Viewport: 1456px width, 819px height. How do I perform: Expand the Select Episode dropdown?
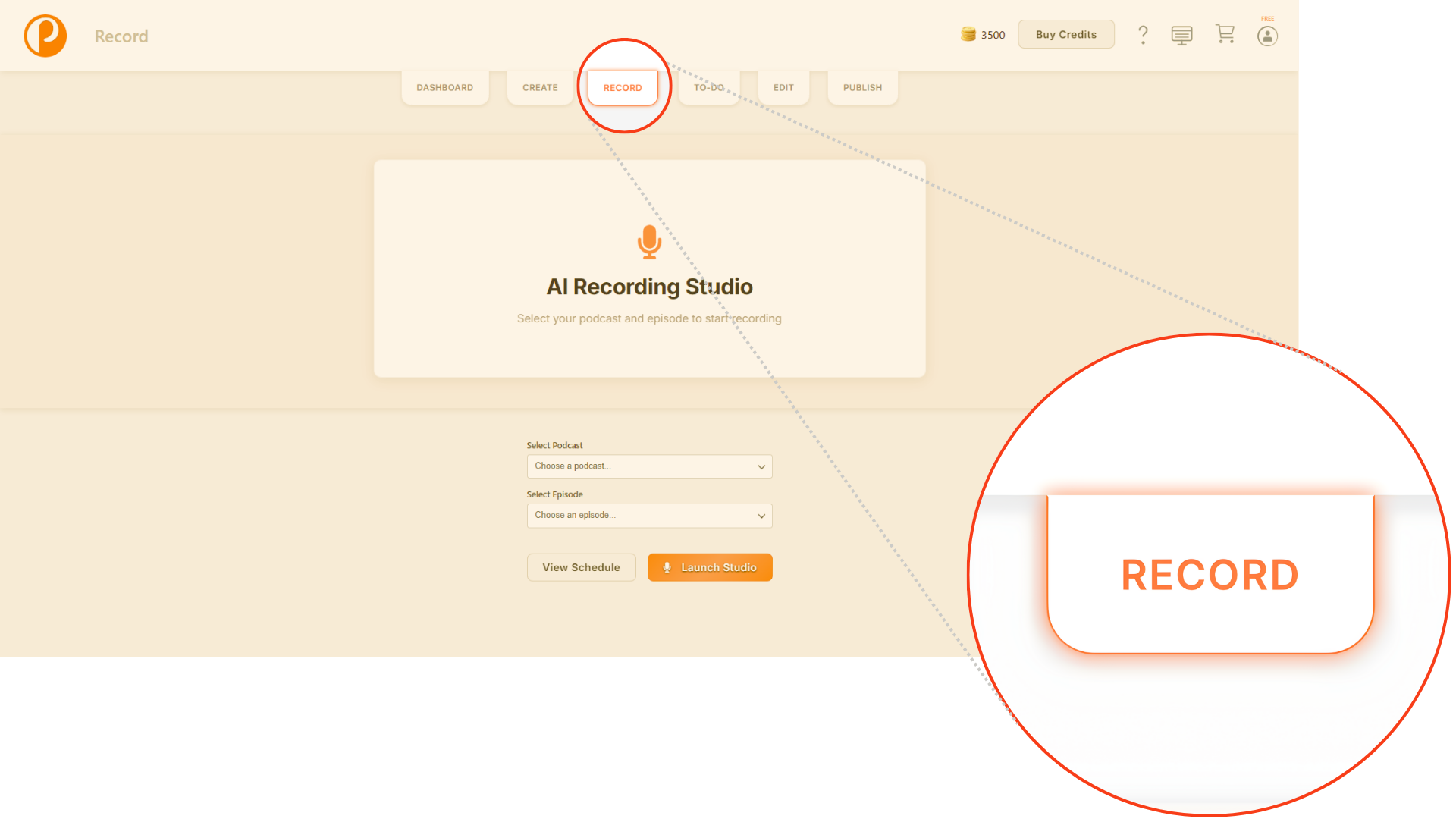click(649, 516)
